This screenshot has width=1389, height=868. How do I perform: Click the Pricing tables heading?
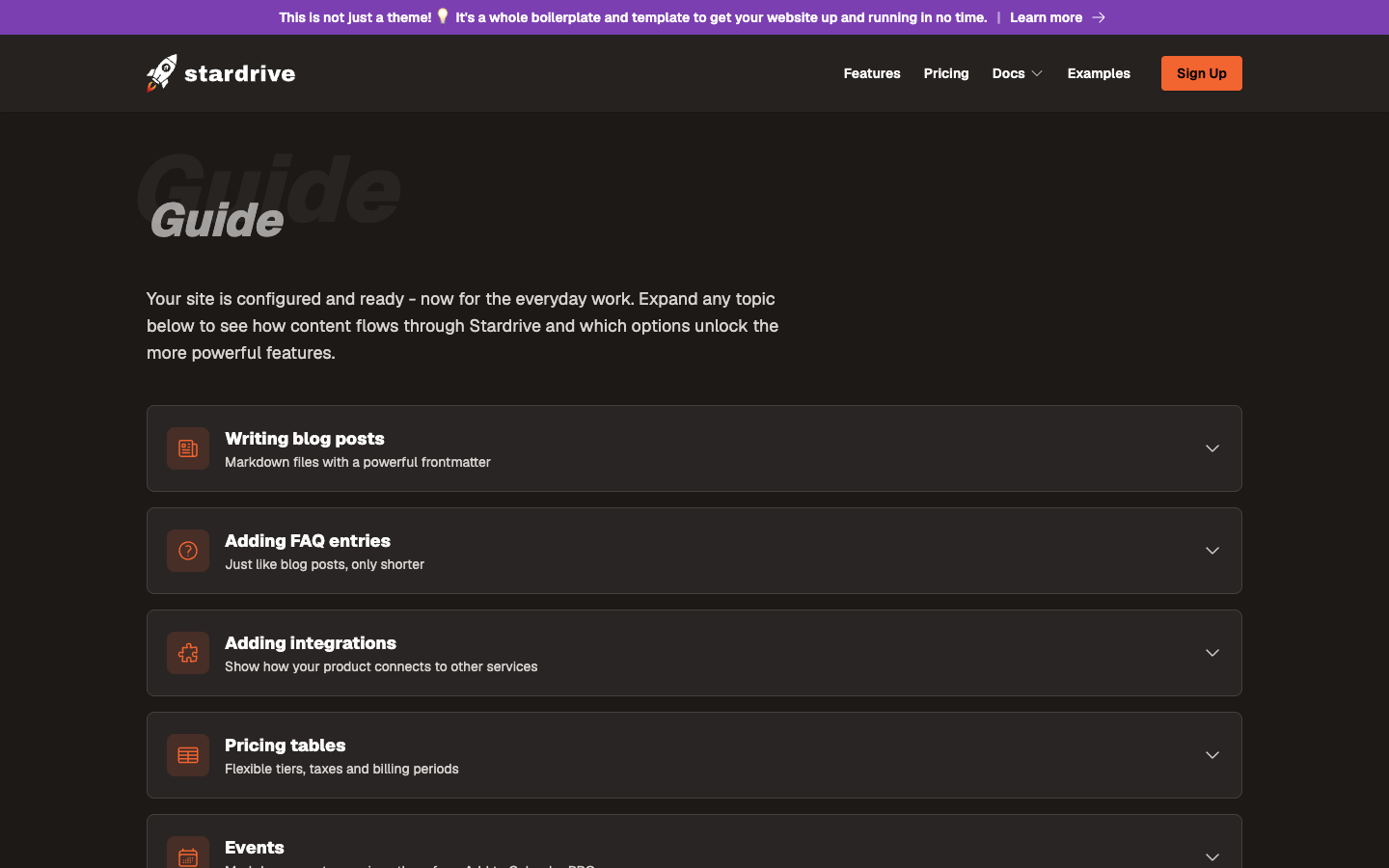pos(286,746)
